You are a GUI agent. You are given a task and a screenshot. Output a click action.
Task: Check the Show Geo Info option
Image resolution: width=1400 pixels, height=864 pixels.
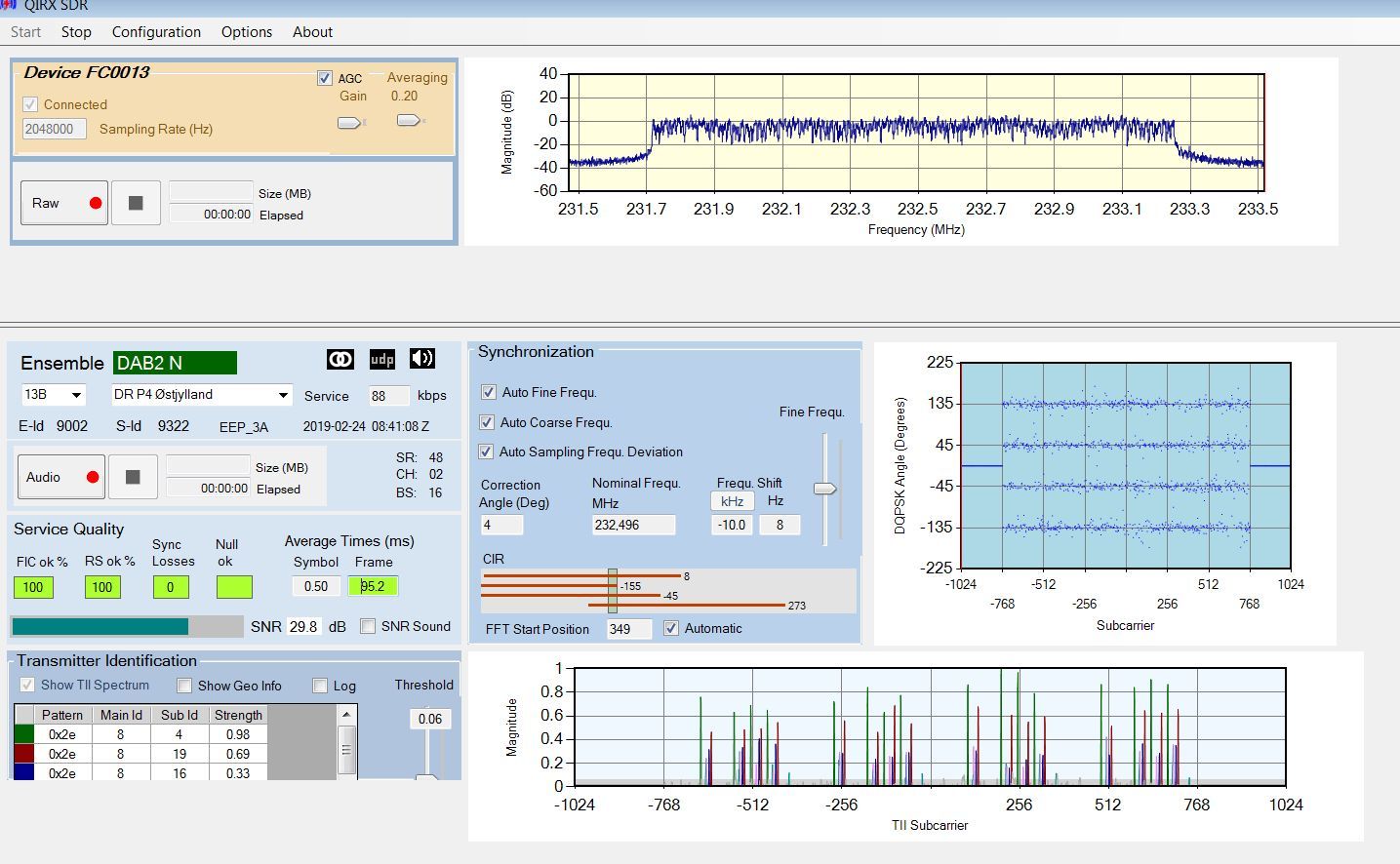coord(184,686)
